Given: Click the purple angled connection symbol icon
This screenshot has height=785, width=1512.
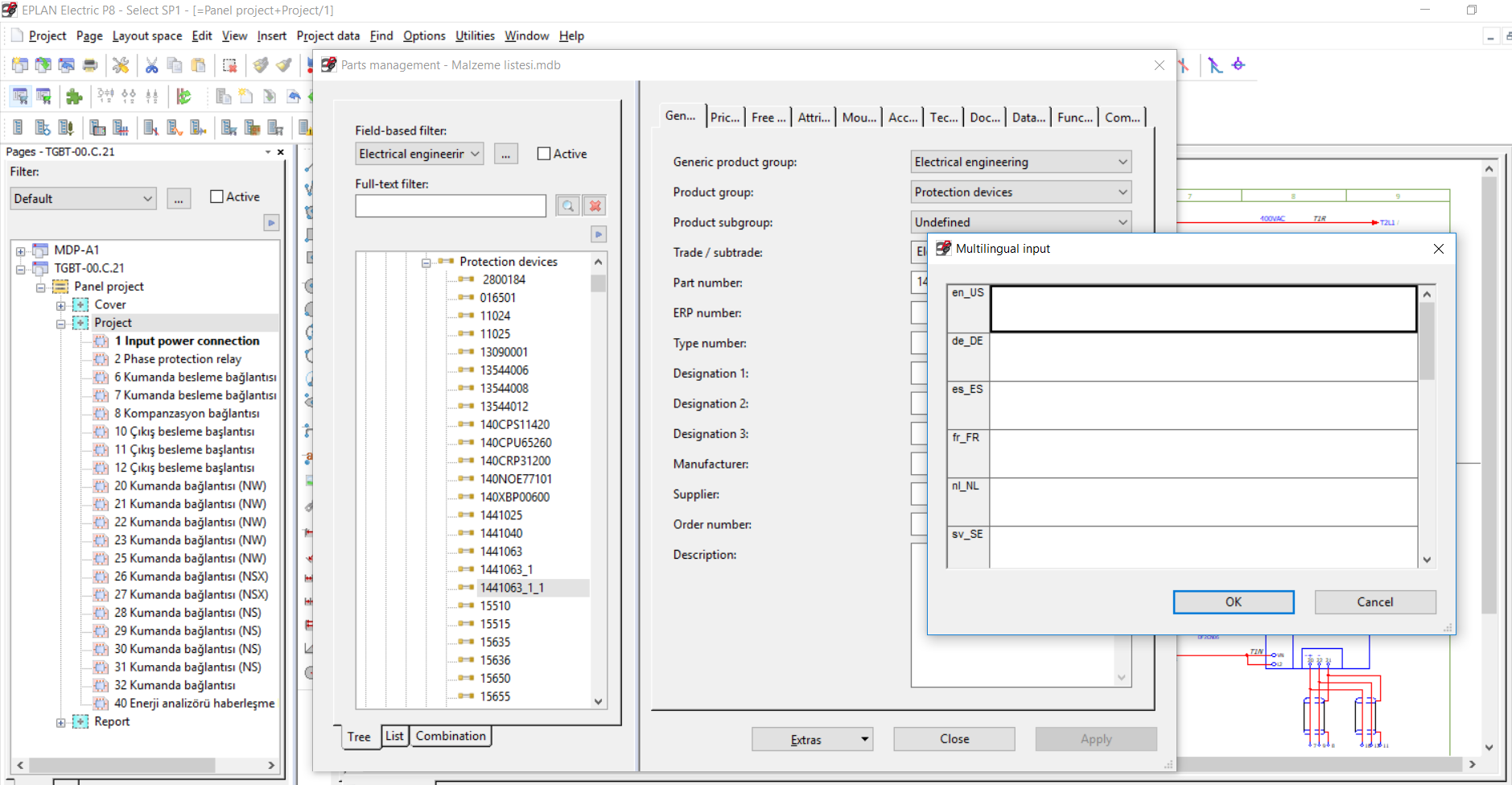Looking at the screenshot, I should click(x=1215, y=64).
